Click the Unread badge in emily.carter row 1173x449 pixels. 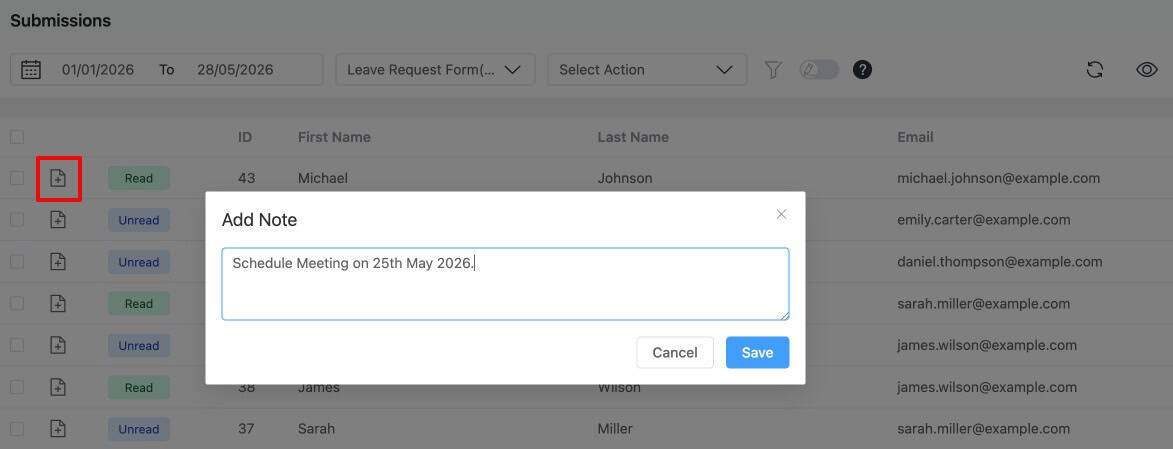pyautogui.click(x=138, y=220)
